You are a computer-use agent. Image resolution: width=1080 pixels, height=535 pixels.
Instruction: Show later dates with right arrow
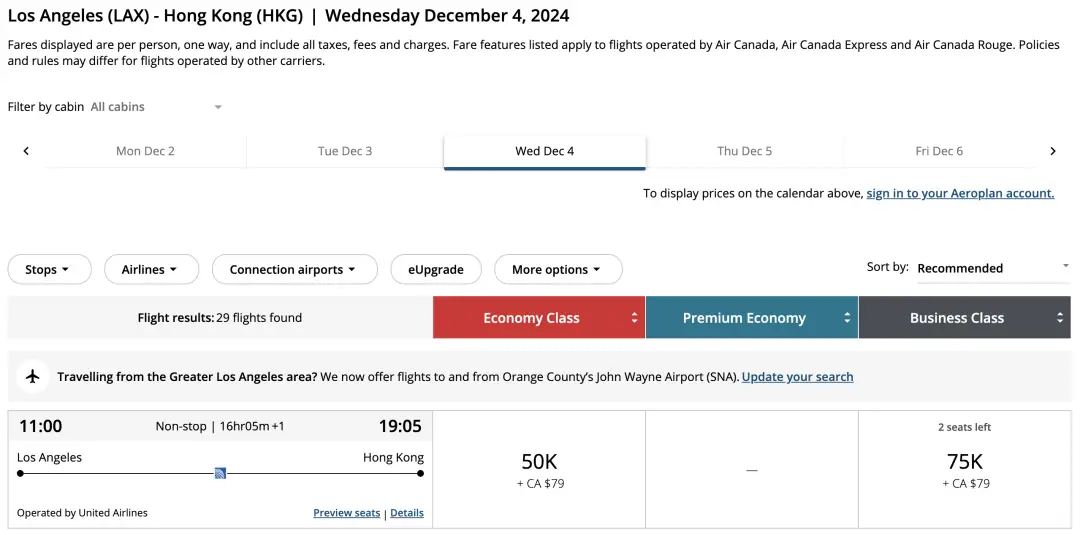1052,151
